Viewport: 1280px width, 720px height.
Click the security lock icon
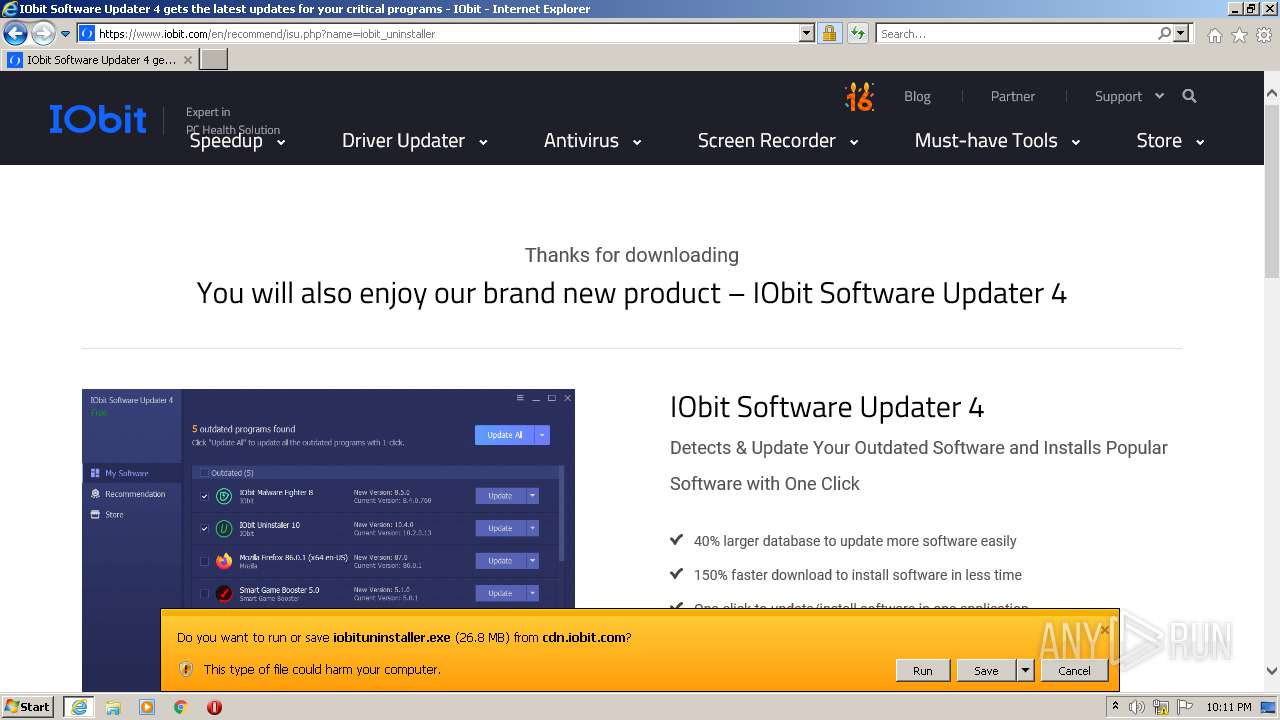point(829,33)
